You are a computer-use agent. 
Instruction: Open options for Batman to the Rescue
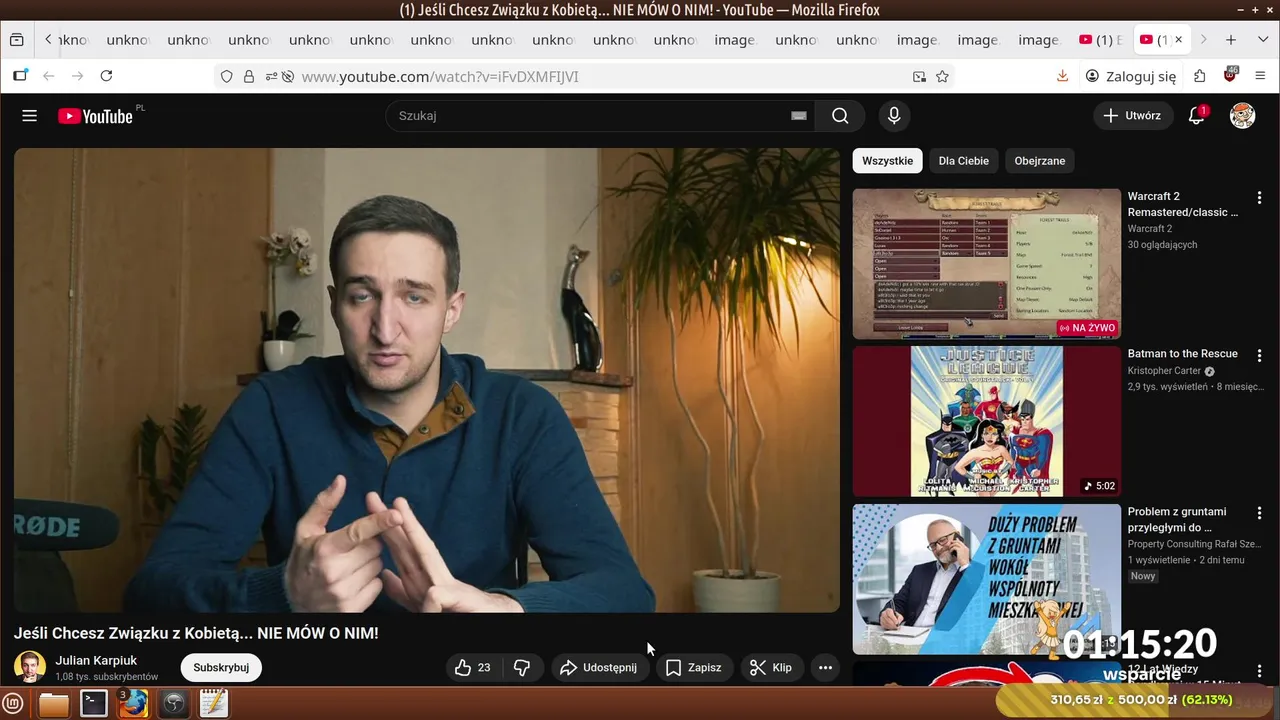(1259, 356)
